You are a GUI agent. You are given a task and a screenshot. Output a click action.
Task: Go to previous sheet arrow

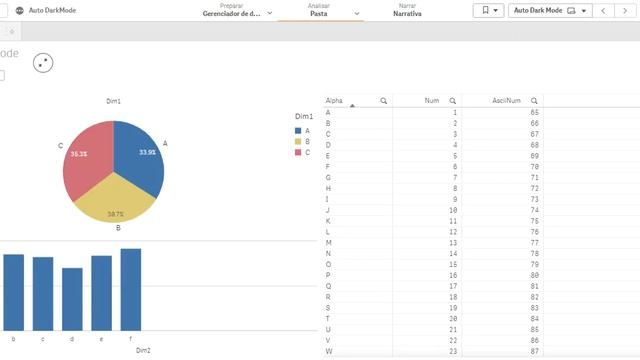pyautogui.click(x=603, y=11)
